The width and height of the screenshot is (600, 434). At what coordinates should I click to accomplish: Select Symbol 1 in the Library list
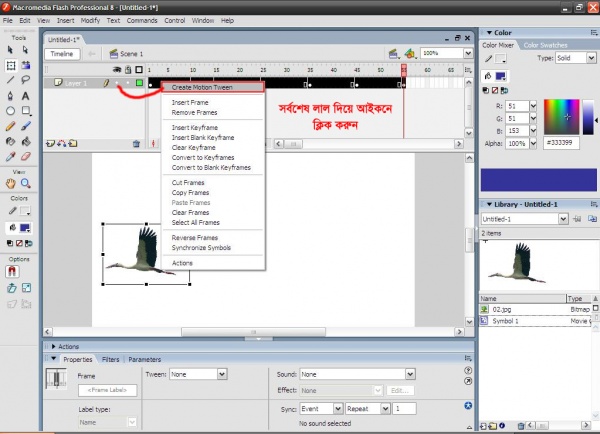pos(535,321)
